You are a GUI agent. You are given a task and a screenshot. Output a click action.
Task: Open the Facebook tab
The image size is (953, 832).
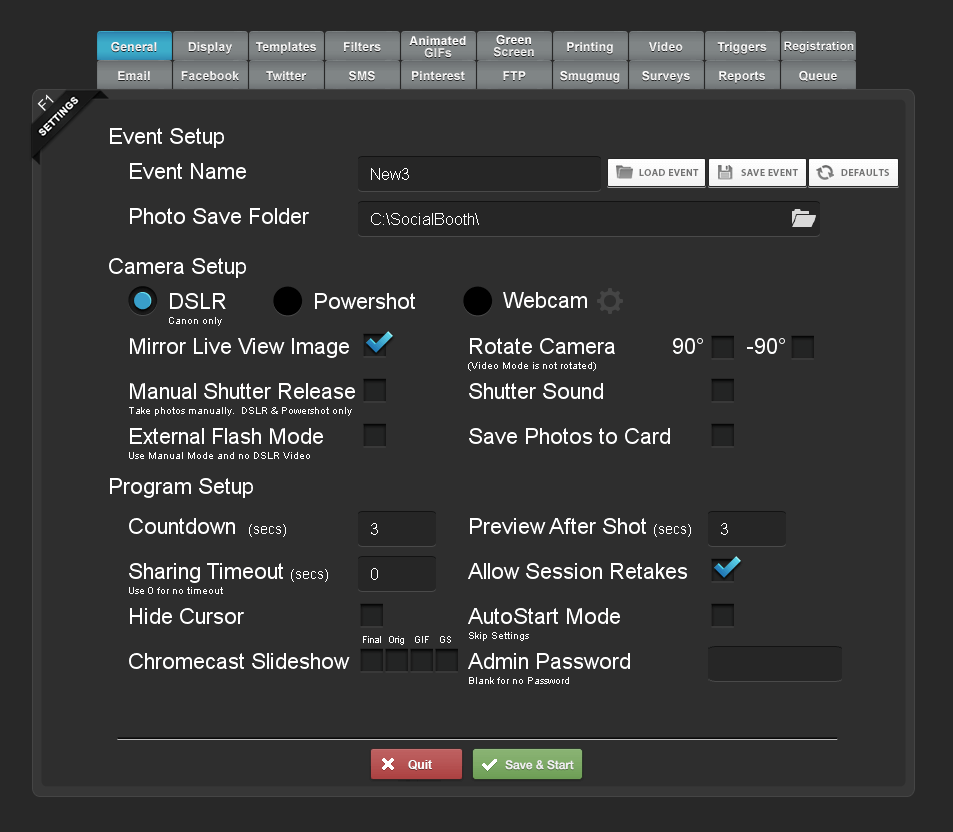point(210,75)
